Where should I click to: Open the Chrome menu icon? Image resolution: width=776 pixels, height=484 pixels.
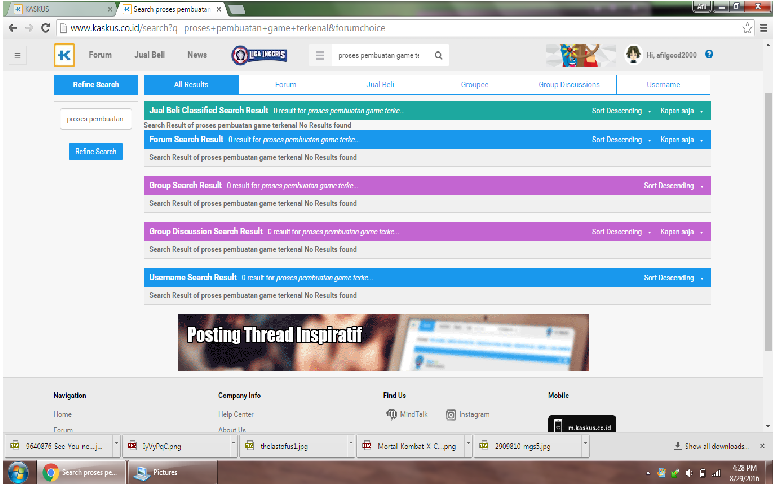[x=764, y=28]
